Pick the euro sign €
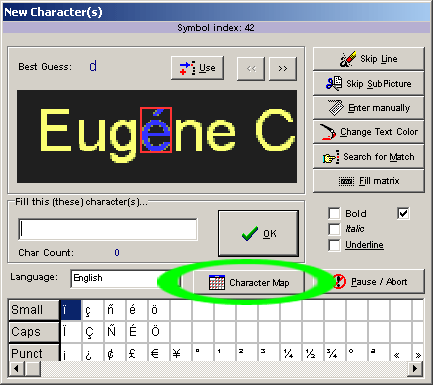This screenshot has width=433, height=385. (x=159, y=353)
